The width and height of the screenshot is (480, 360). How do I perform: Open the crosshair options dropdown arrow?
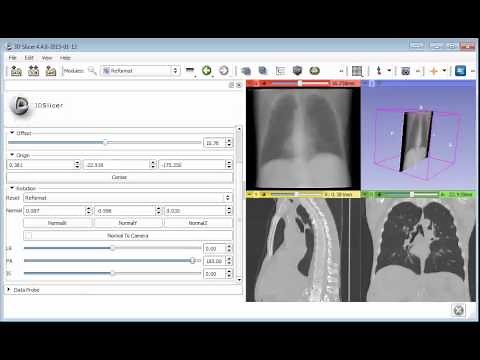pyautogui.click(x=444, y=71)
